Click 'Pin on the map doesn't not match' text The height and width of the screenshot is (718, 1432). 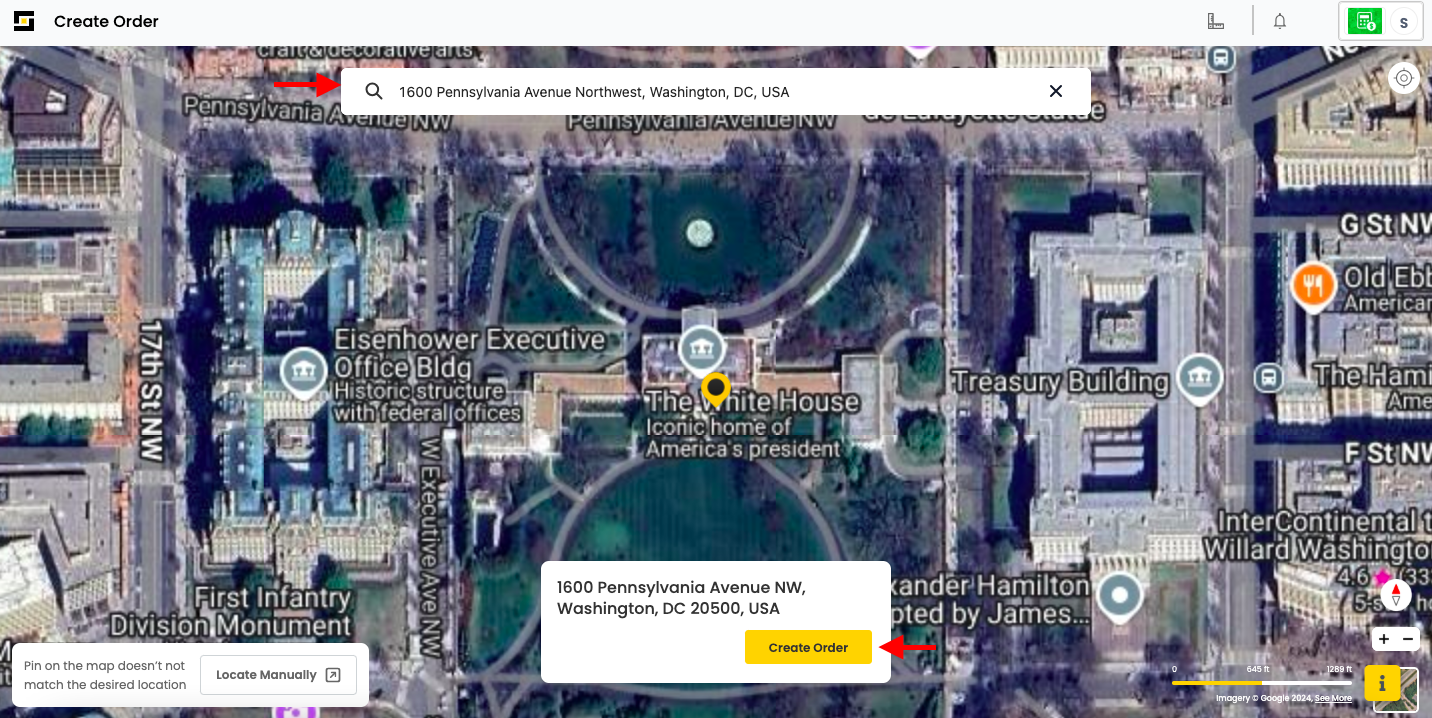105,675
